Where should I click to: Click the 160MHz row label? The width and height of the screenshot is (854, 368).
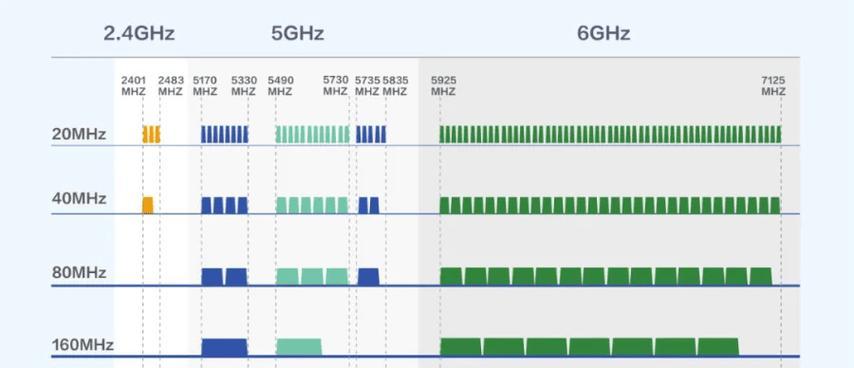83,345
